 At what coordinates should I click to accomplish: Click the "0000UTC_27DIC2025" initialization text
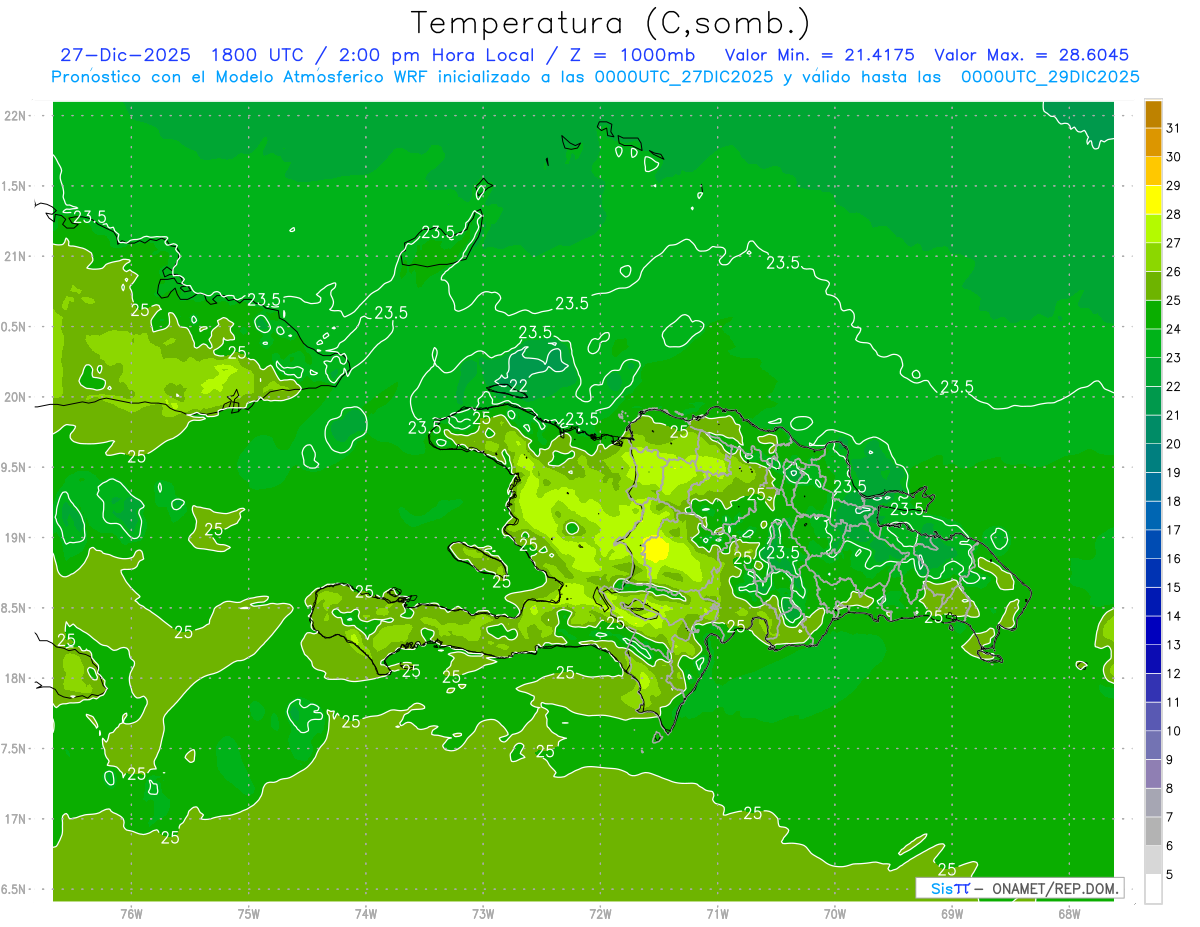coord(684,77)
